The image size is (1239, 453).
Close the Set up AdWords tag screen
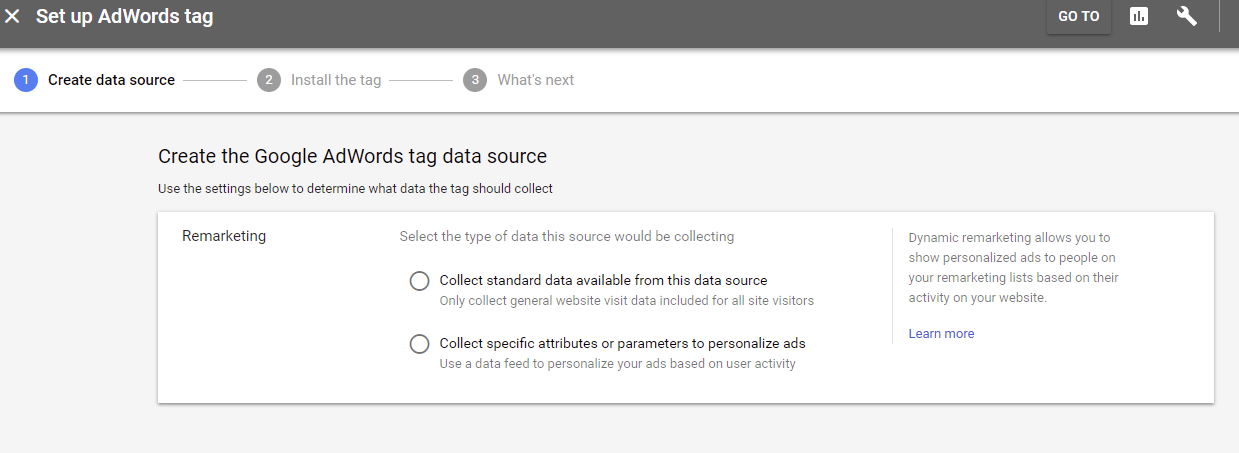point(13,17)
